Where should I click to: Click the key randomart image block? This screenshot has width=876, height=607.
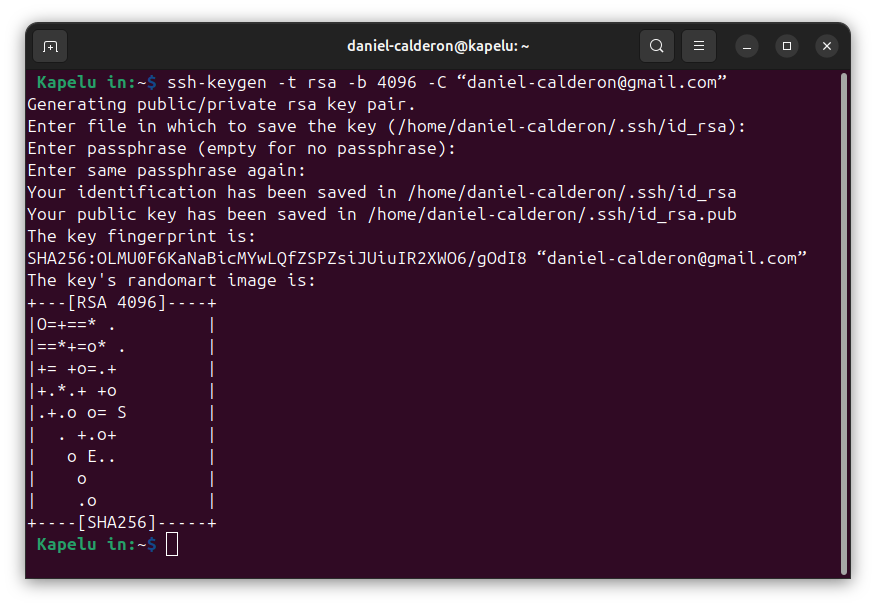pos(120,412)
